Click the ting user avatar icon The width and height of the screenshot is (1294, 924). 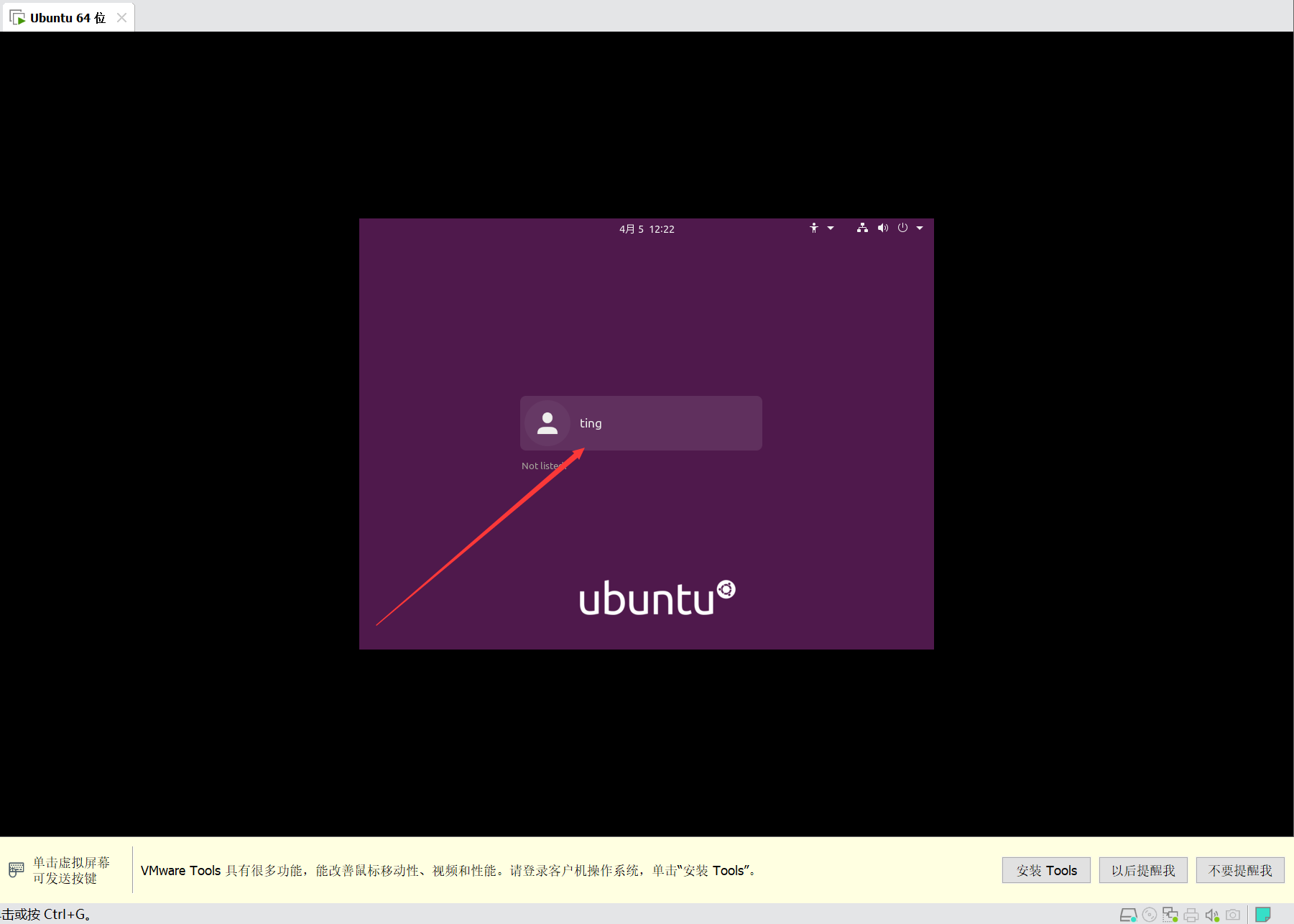point(547,423)
